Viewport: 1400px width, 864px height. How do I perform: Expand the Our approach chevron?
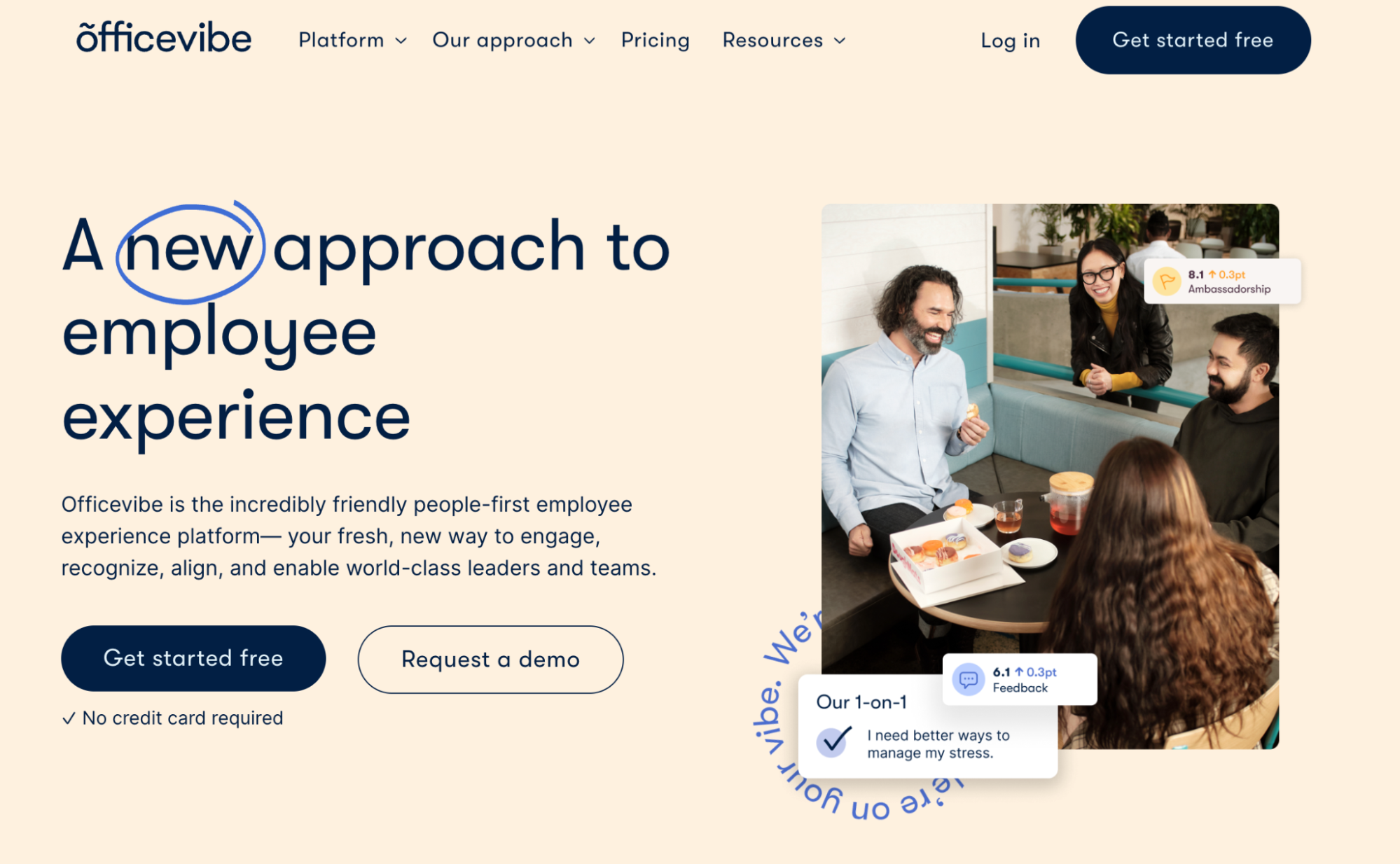click(590, 41)
